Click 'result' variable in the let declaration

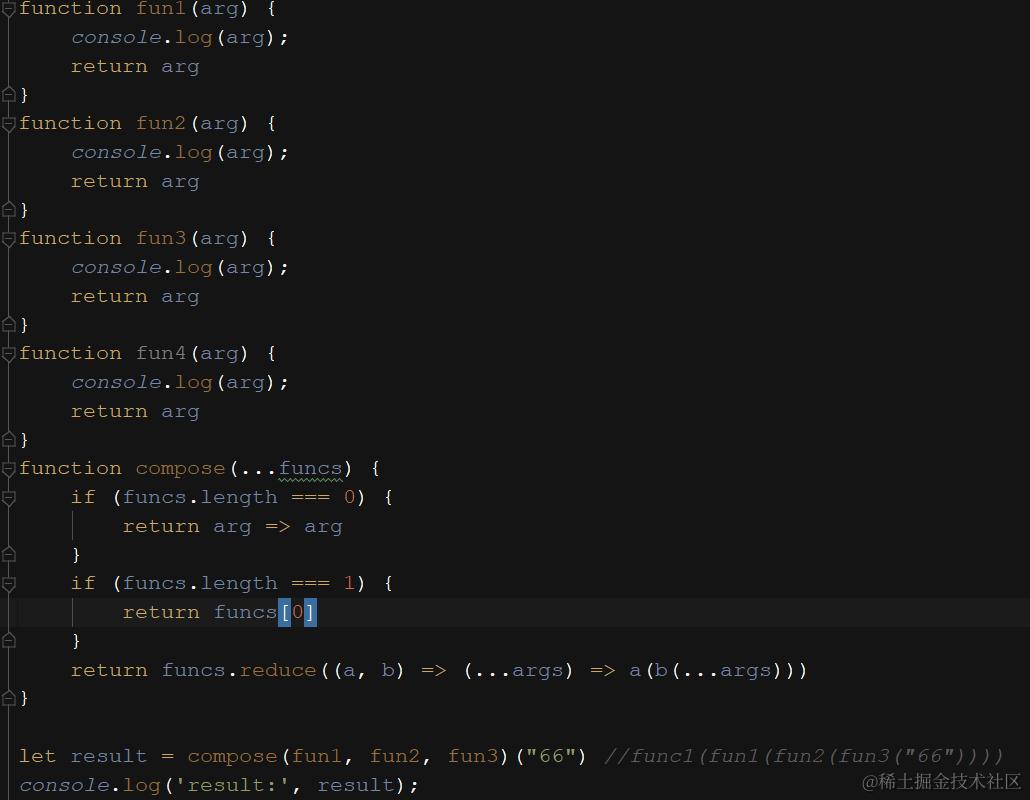click(x=108, y=756)
